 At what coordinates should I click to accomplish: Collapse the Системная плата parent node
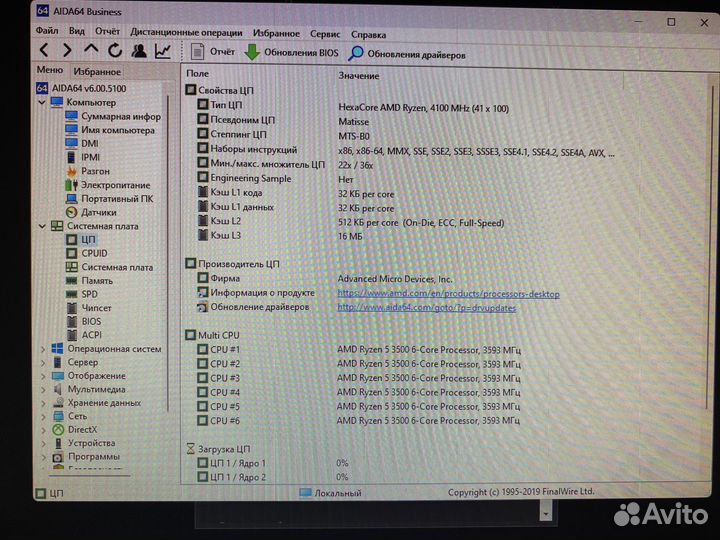pos(42,226)
